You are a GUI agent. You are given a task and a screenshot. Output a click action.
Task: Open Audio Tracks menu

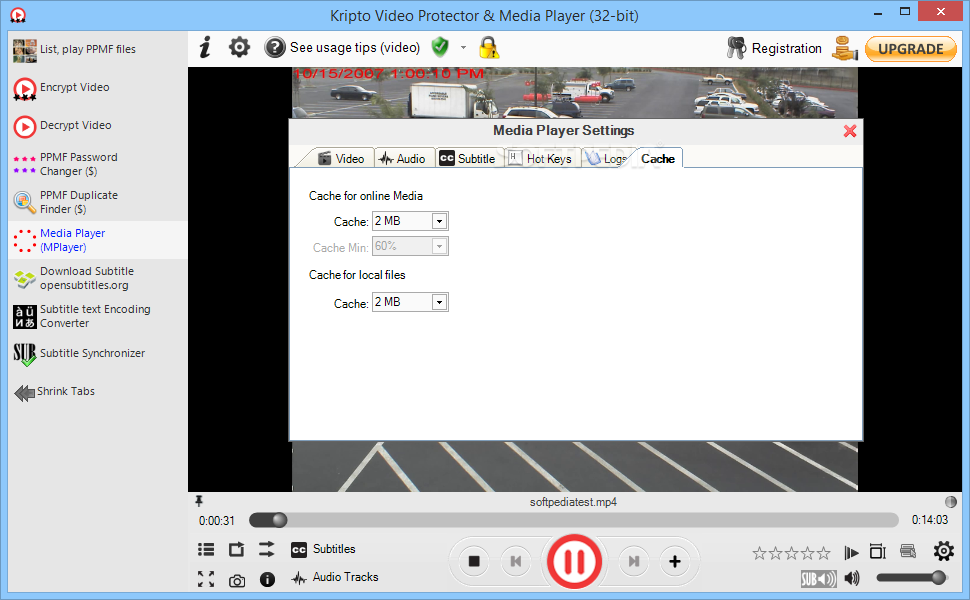pos(335,577)
